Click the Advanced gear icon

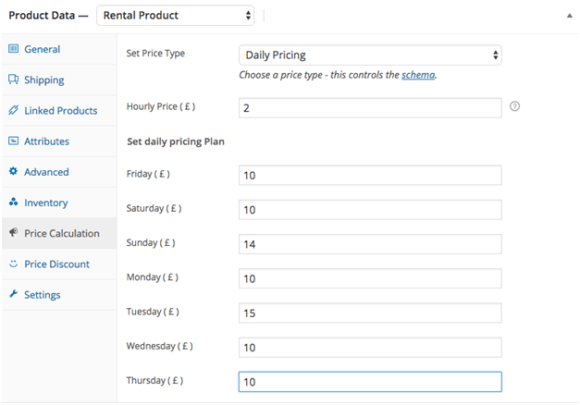pos(13,171)
